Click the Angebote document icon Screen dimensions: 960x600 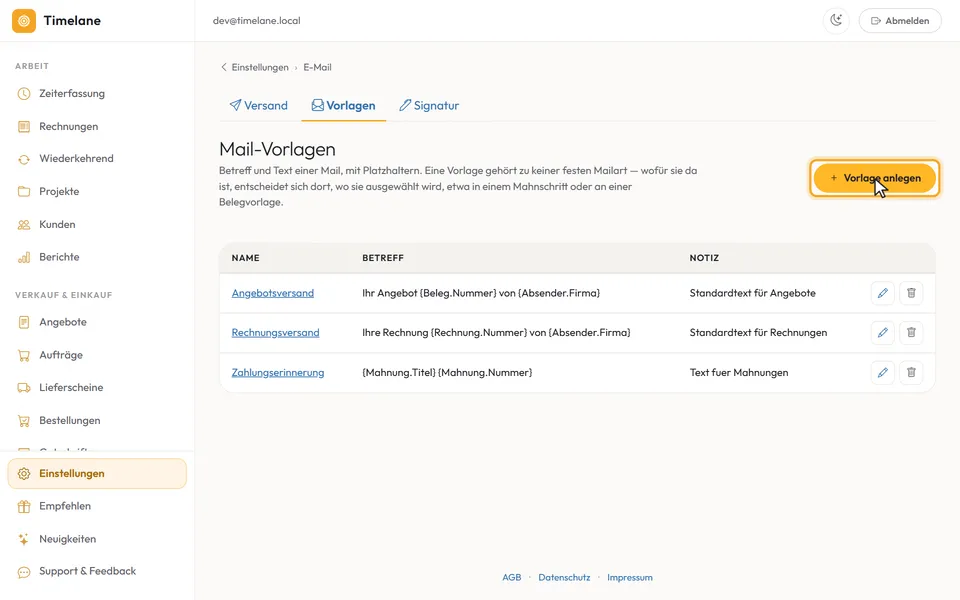pyautogui.click(x=24, y=322)
